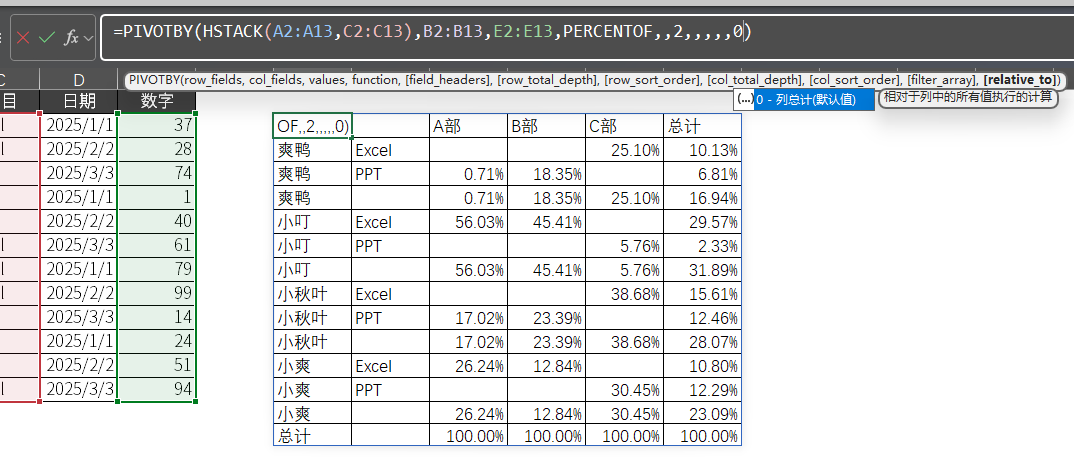Select the 23.09% subtotal cell

point(703,413)
